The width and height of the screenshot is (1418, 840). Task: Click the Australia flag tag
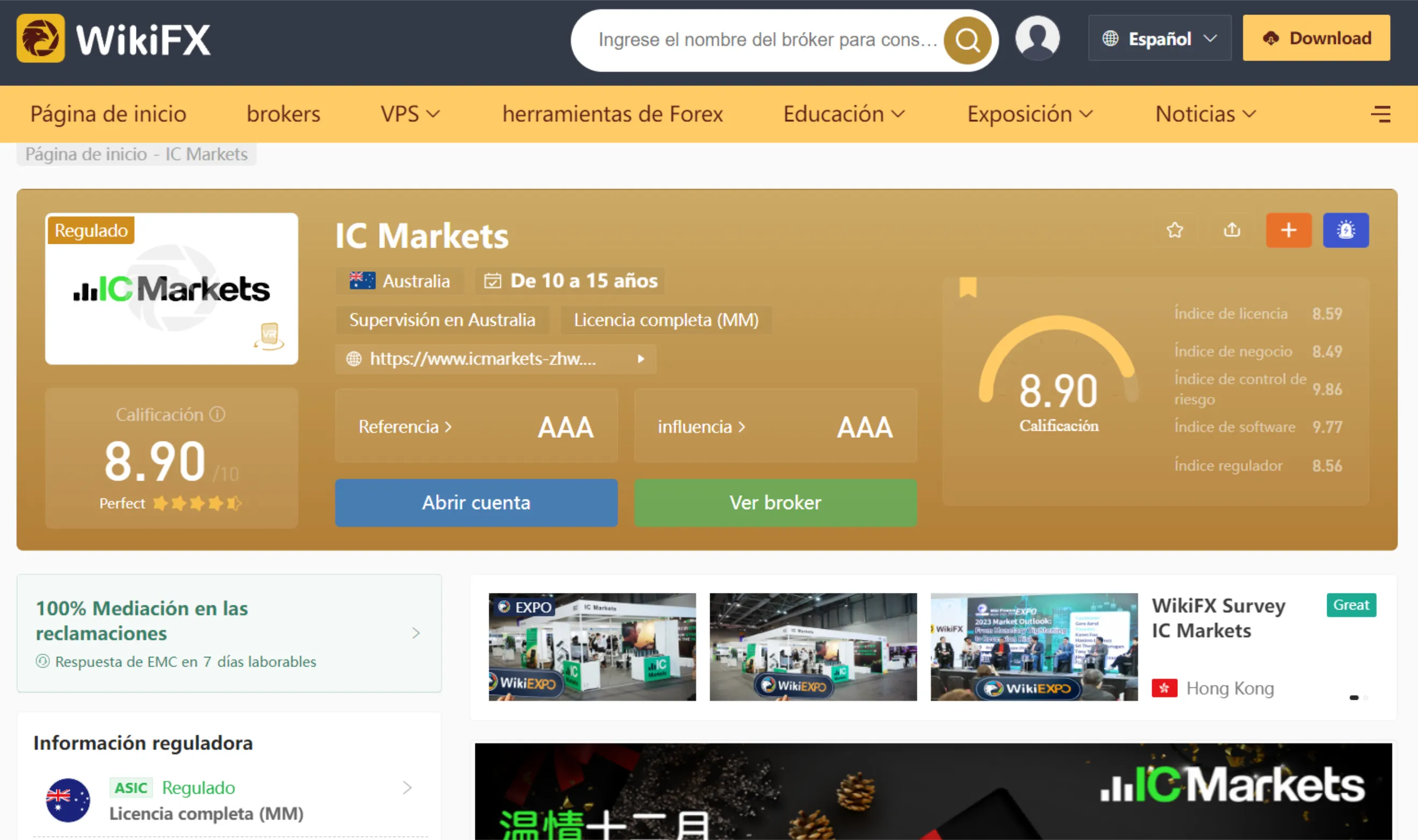(400, 281)
